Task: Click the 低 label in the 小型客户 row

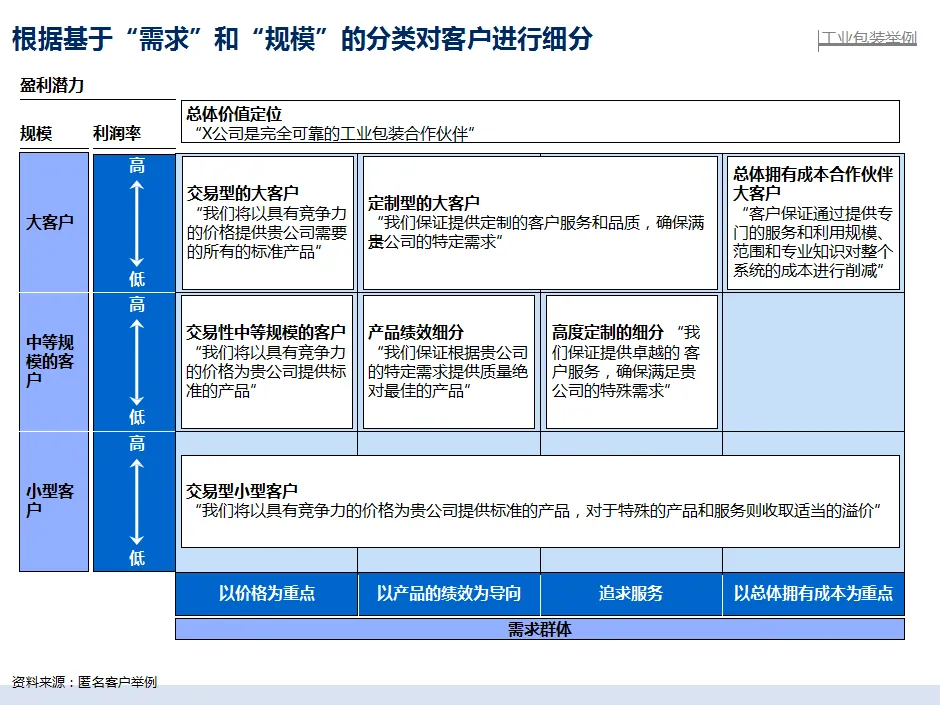Action: click(x=137, y=558)
